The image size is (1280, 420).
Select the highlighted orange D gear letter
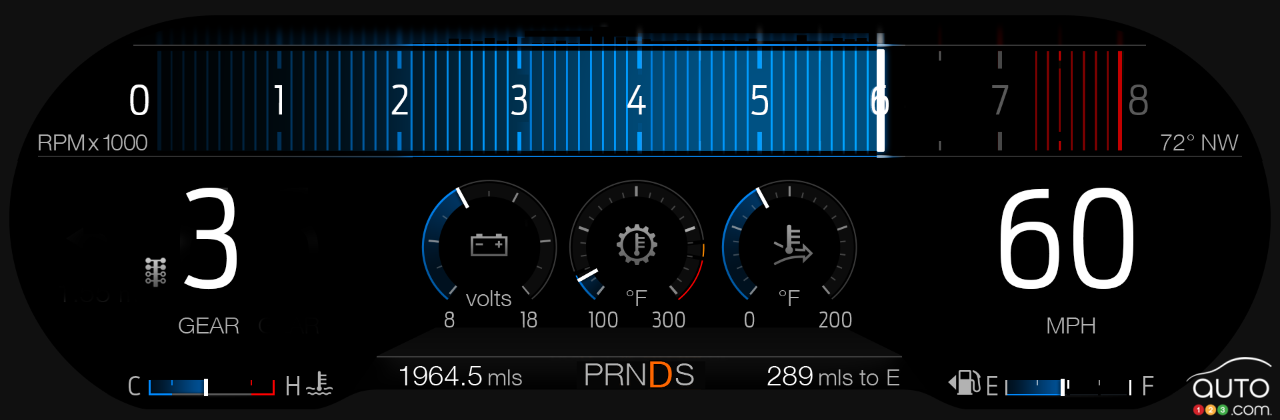point(660,376)
